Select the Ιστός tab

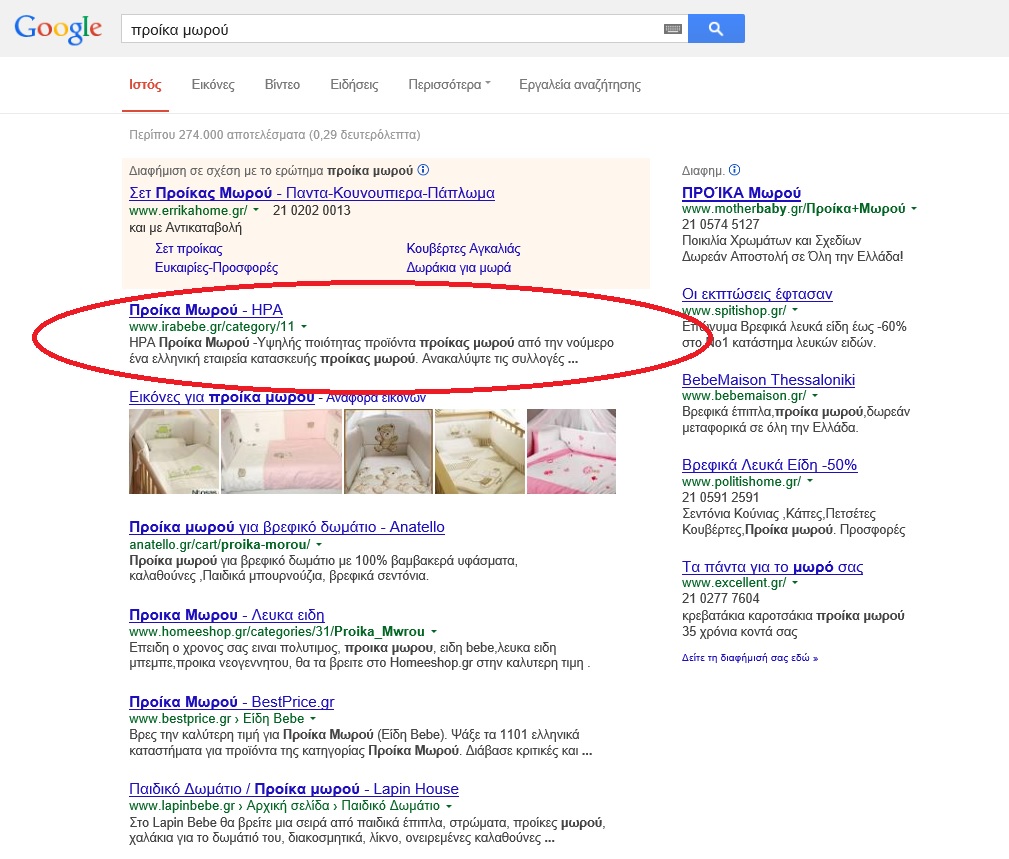click(x=145, y=84)
